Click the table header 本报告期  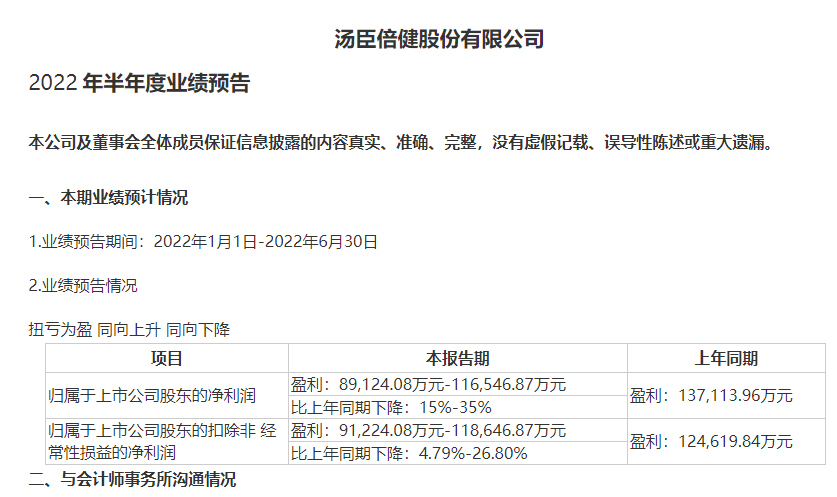point(457,358)
